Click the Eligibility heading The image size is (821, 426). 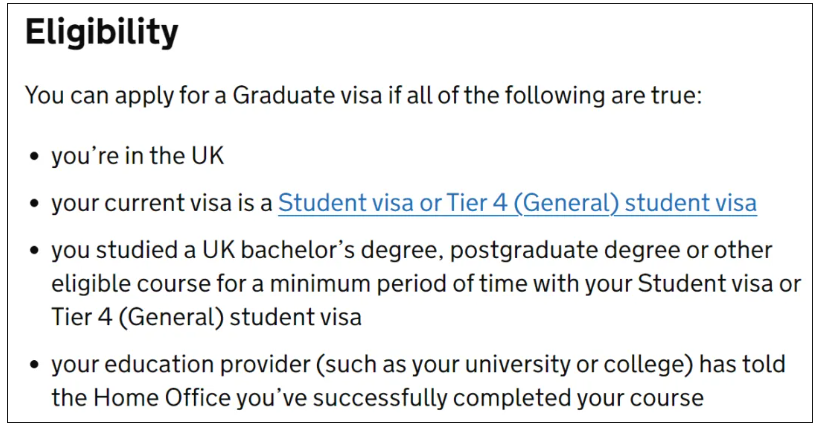pyautogui.click(x=102, y=32)
